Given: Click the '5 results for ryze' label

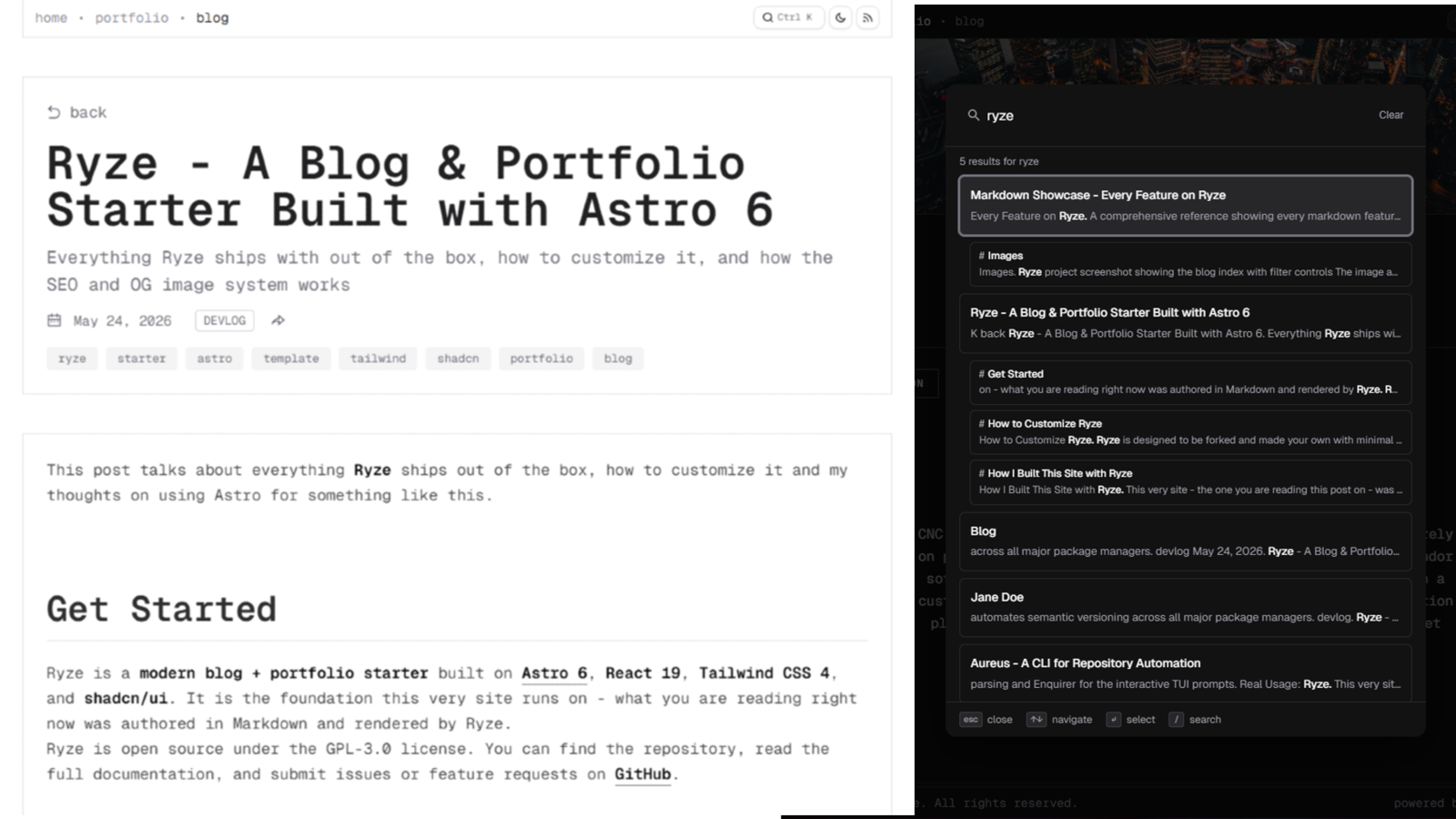Looking at the screenshot, I should 998,161.
